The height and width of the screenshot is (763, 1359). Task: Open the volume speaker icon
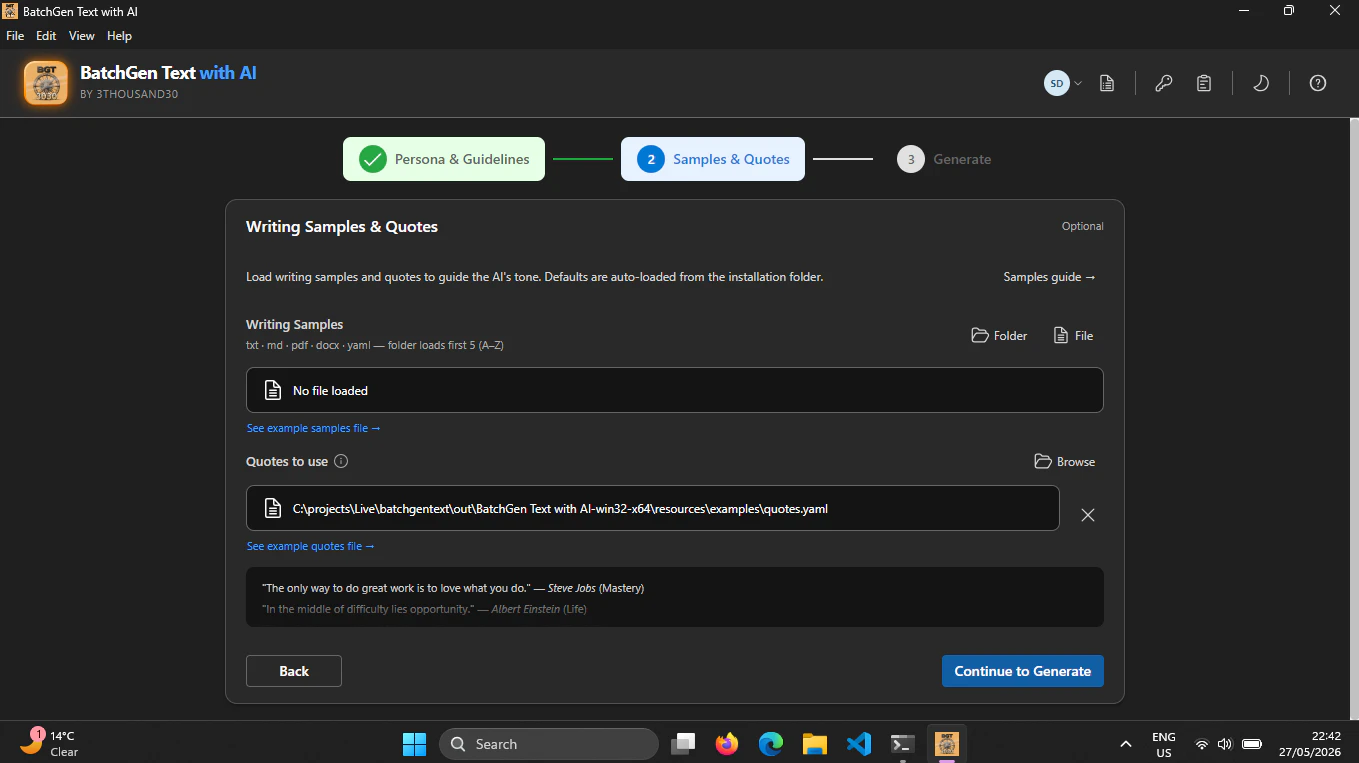coord(1225,744)
